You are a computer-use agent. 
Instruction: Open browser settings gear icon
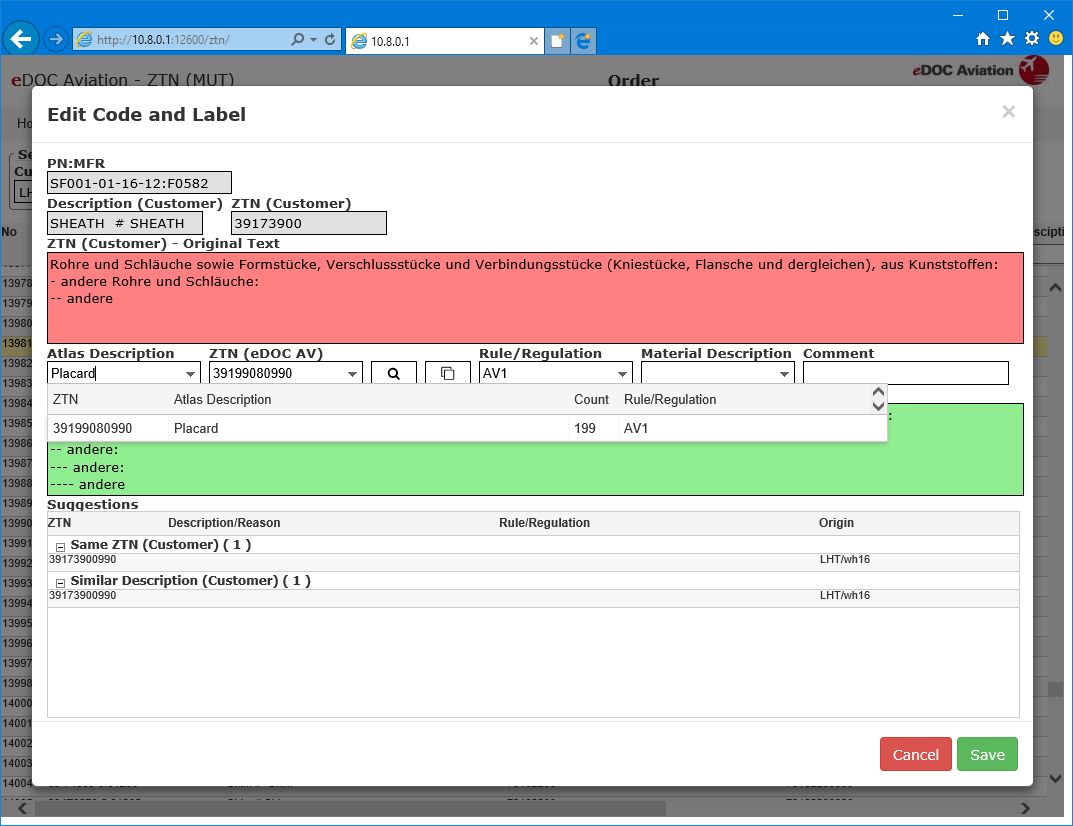point(1031,39)
